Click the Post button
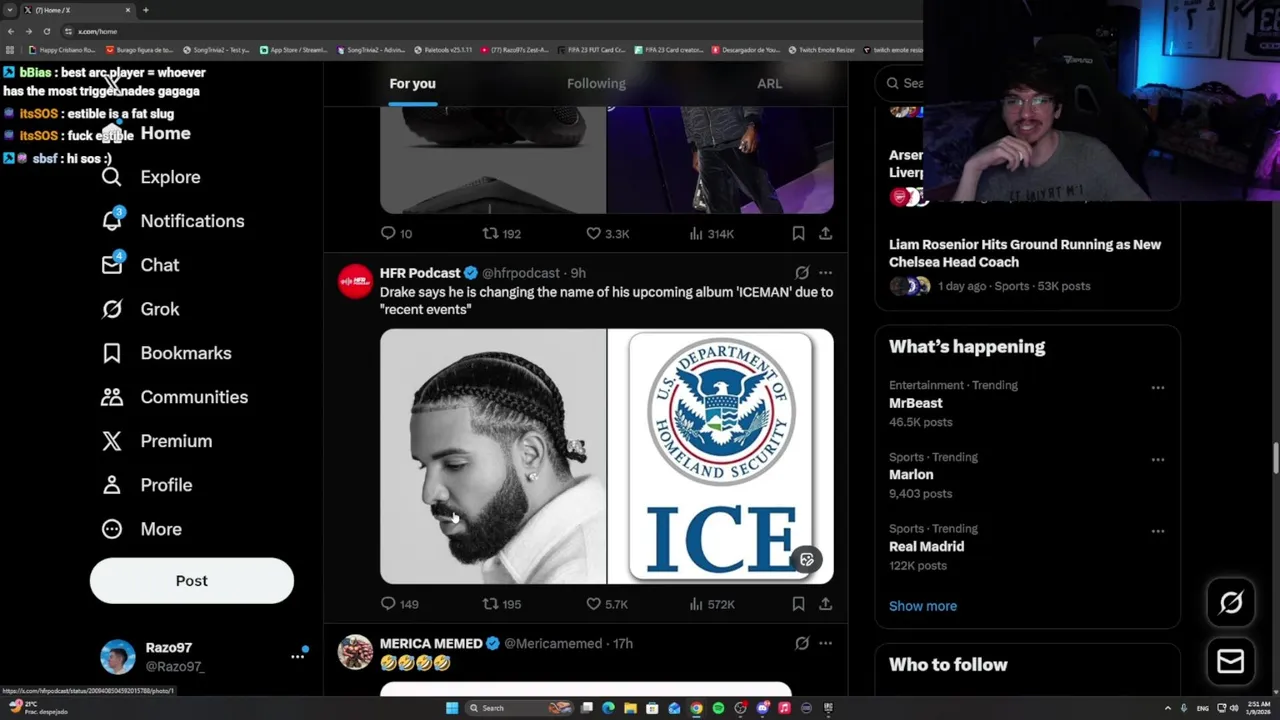The image size is (1280, 720). tap(192, 581)
